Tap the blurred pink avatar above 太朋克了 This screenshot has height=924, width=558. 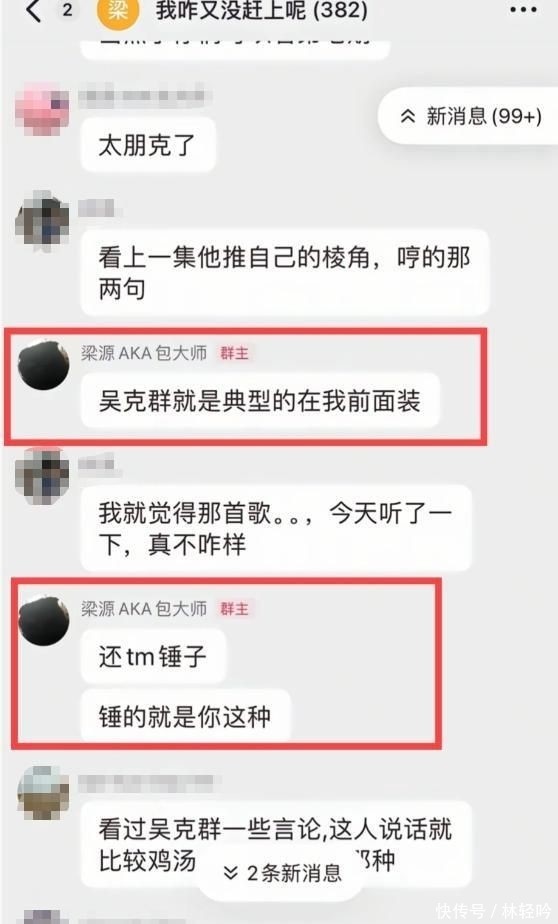click(x=42, y=109)
